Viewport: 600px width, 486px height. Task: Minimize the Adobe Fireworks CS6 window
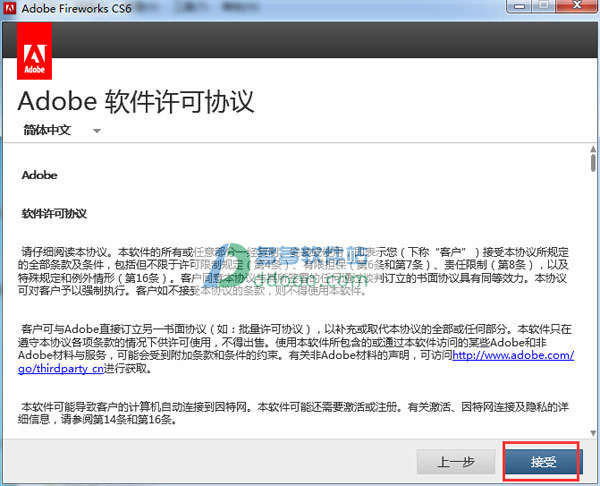click(519, 6)
